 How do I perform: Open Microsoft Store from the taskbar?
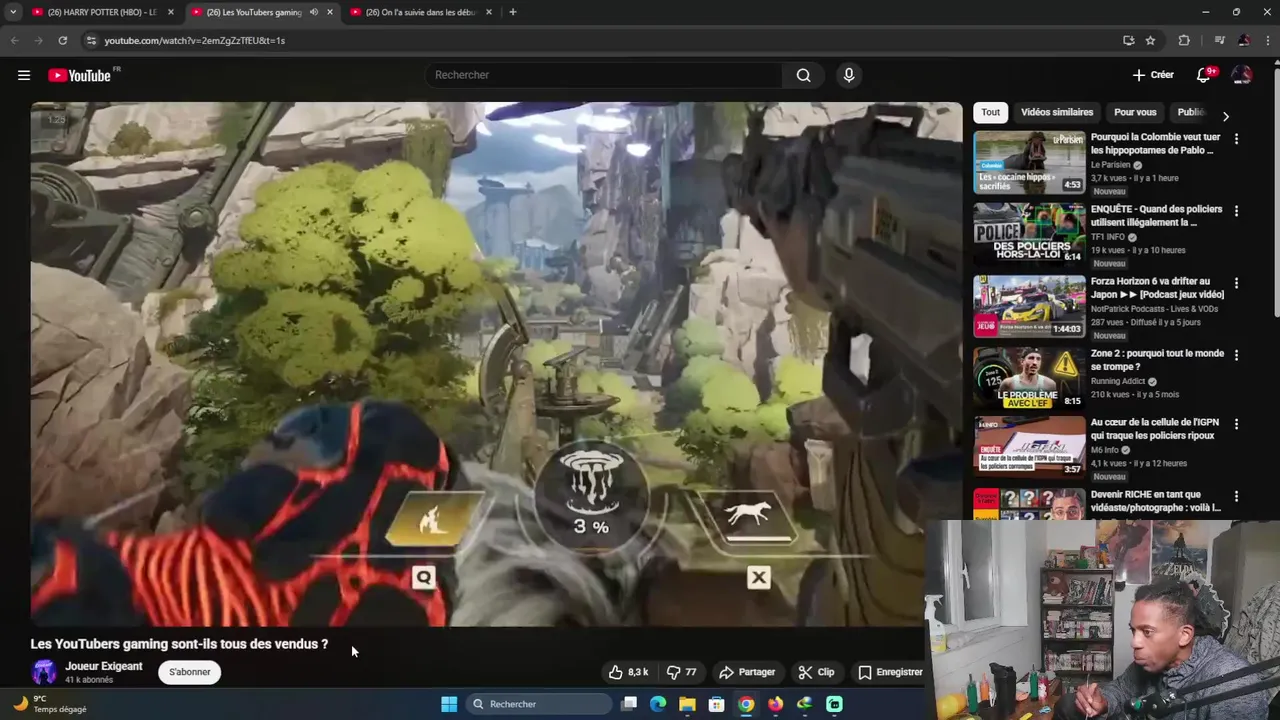[x=716, y=704]
